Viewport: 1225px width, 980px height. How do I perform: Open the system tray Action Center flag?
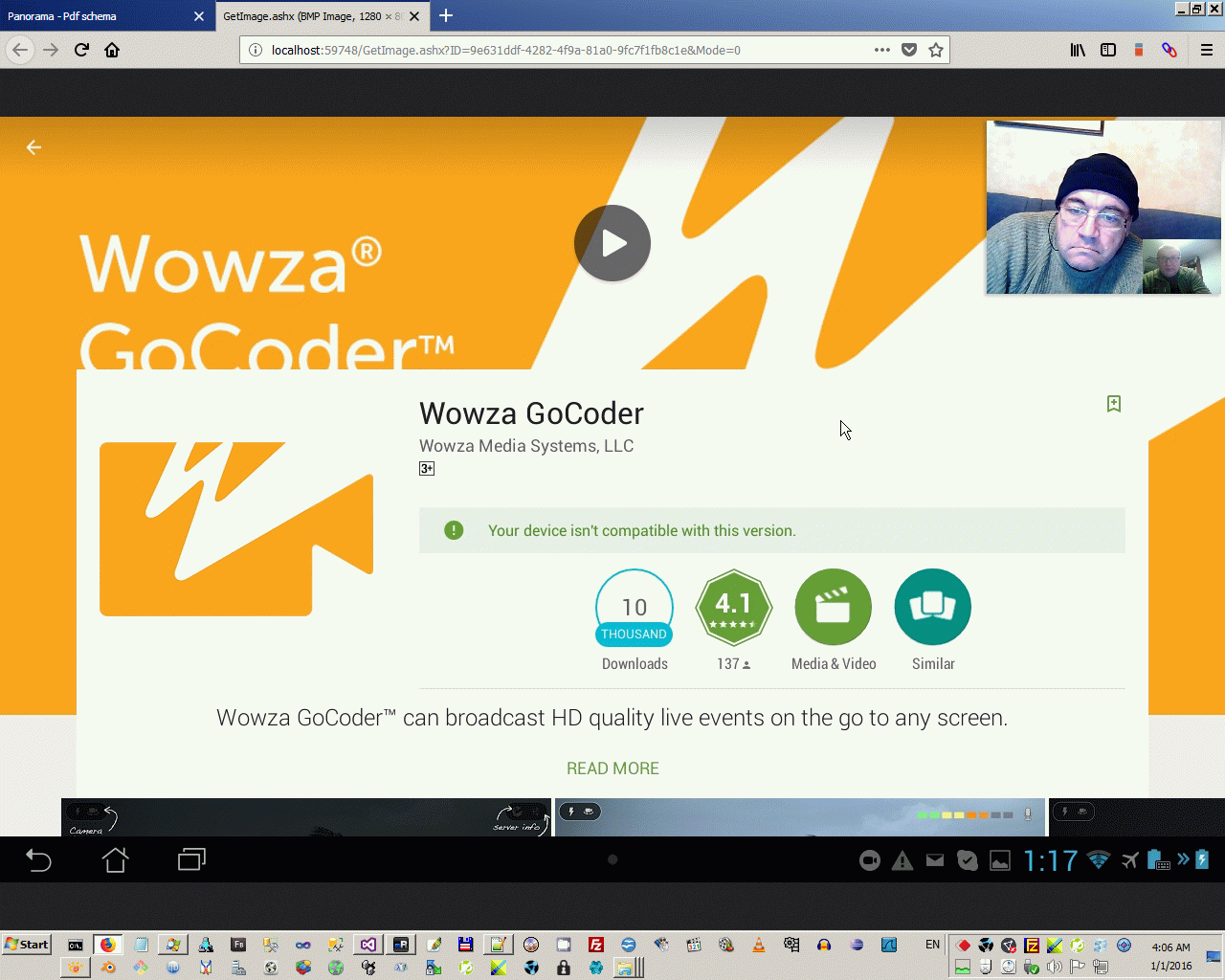pyautogui.click(x=1078, y=967)
